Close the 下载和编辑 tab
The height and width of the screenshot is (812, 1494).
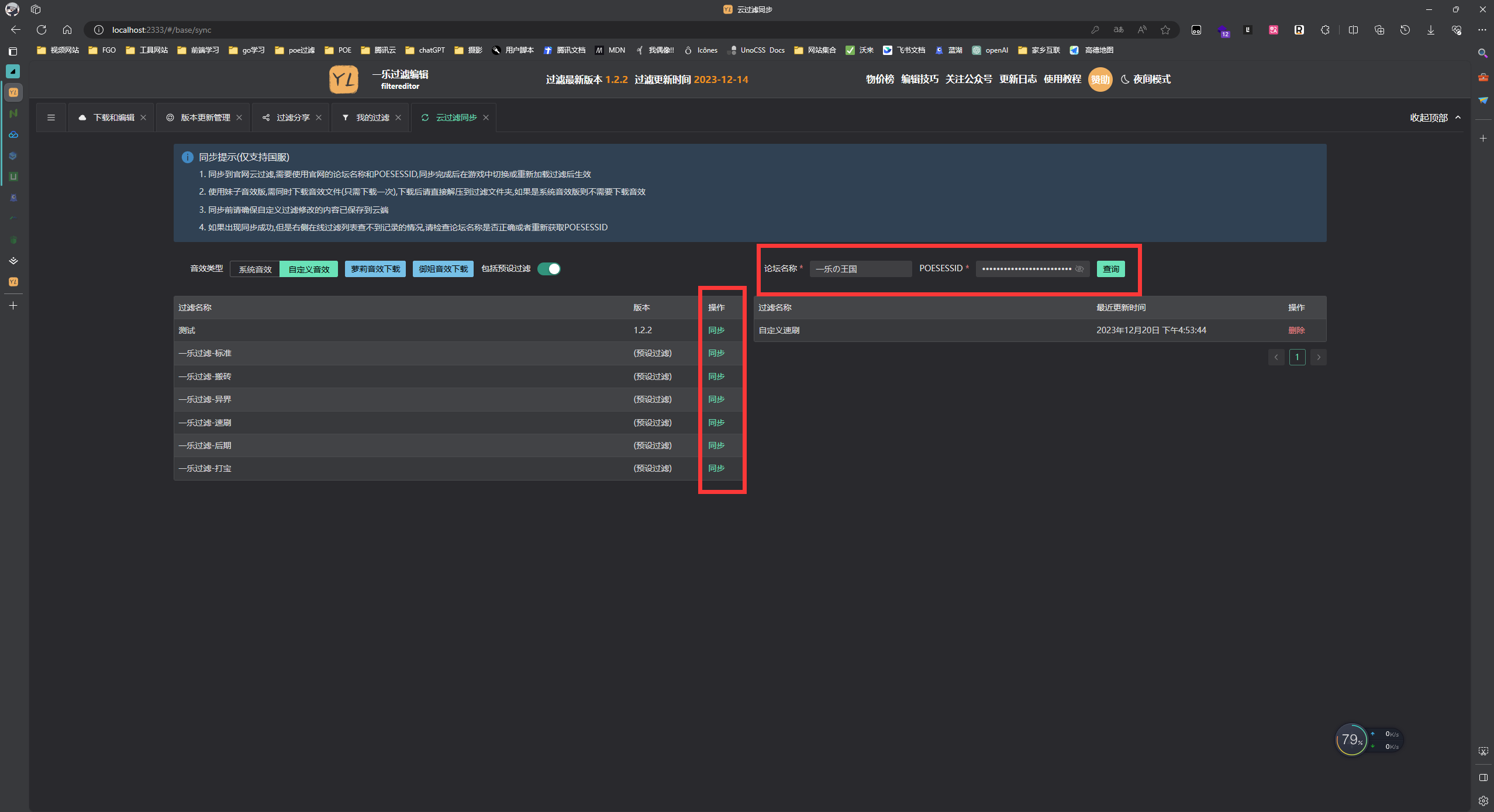(143, 118)
